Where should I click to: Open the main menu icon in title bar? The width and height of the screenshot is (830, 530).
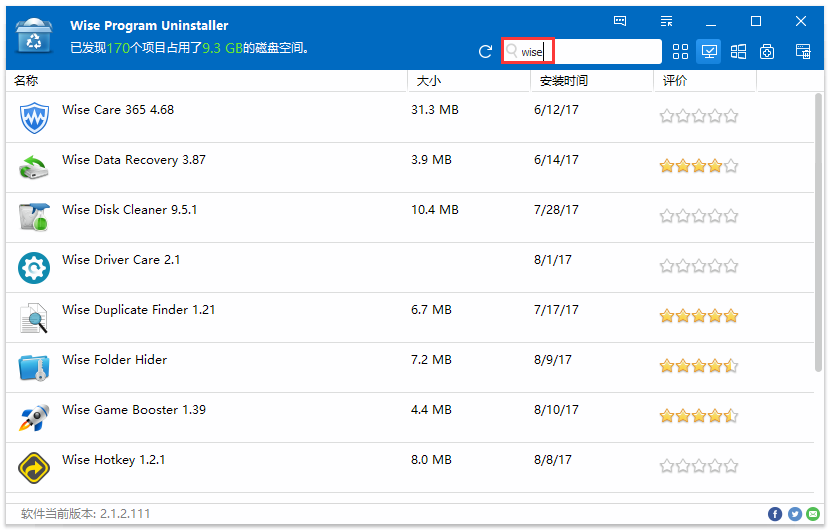click(667, 21)
